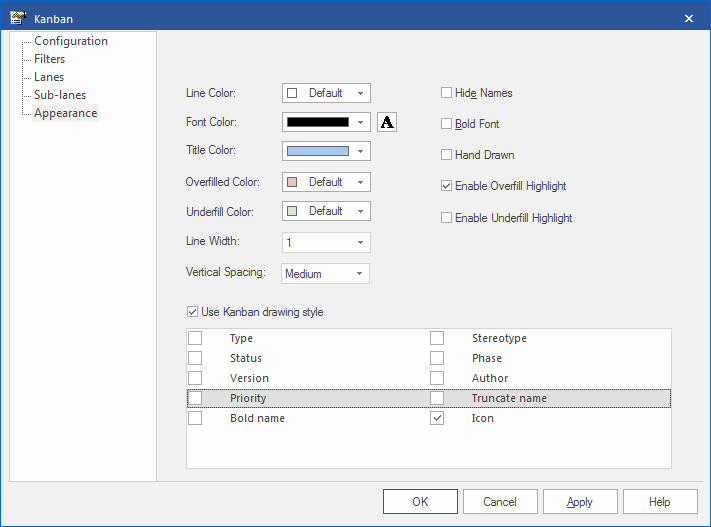Click the font style 'A' icon button
711x527 pixels.
pos(387,122)
